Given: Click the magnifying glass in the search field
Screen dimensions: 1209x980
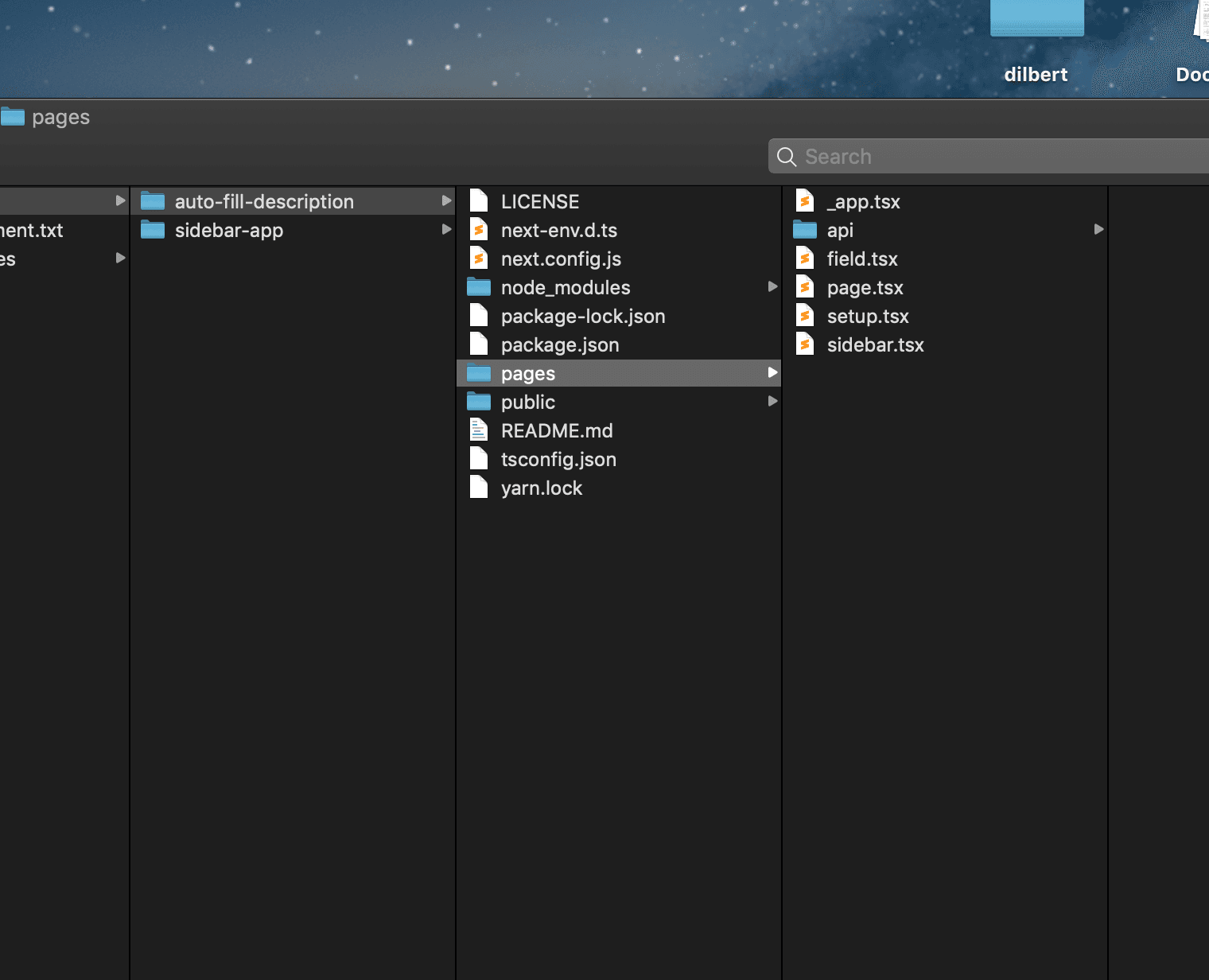Looking at the screenshot, I should point(787,156).
